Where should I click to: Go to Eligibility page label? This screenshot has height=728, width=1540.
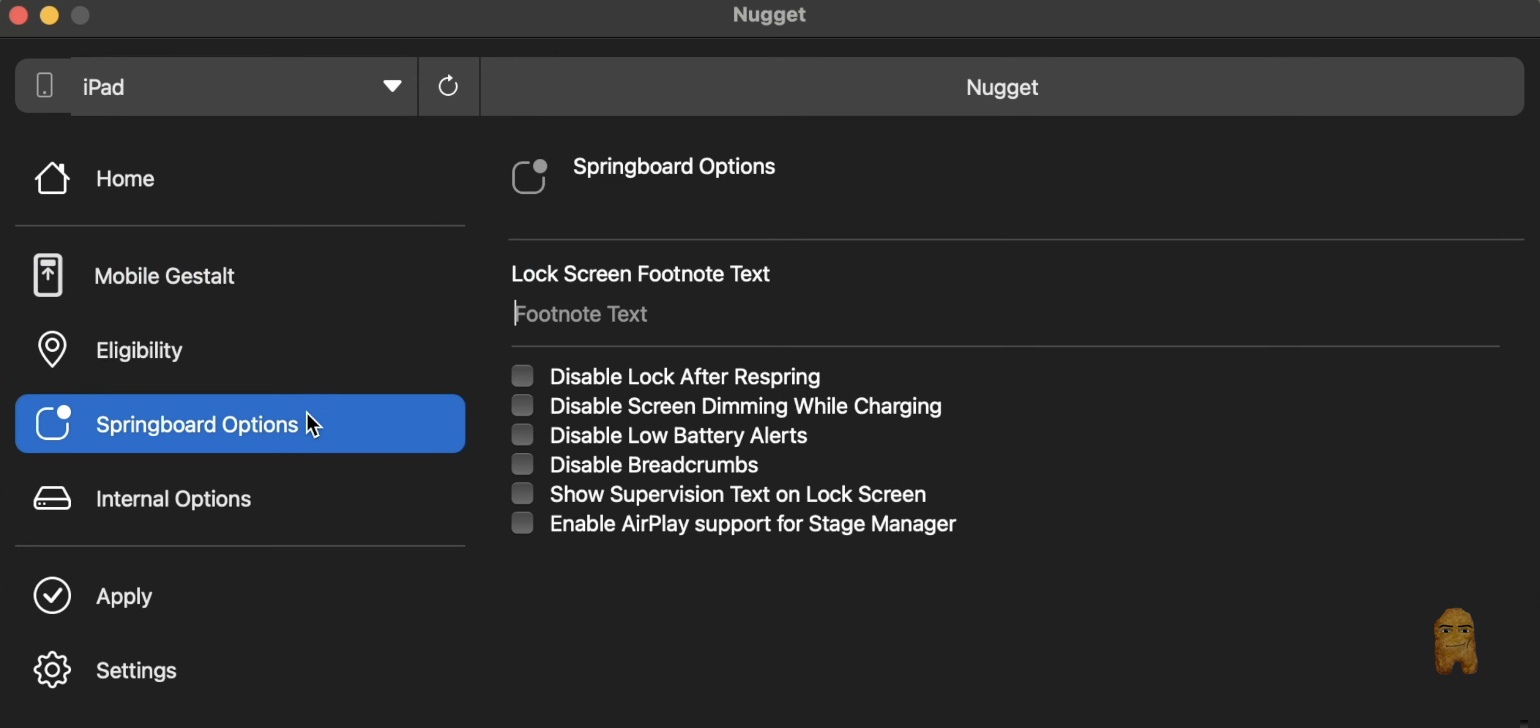tap(139, 351)
